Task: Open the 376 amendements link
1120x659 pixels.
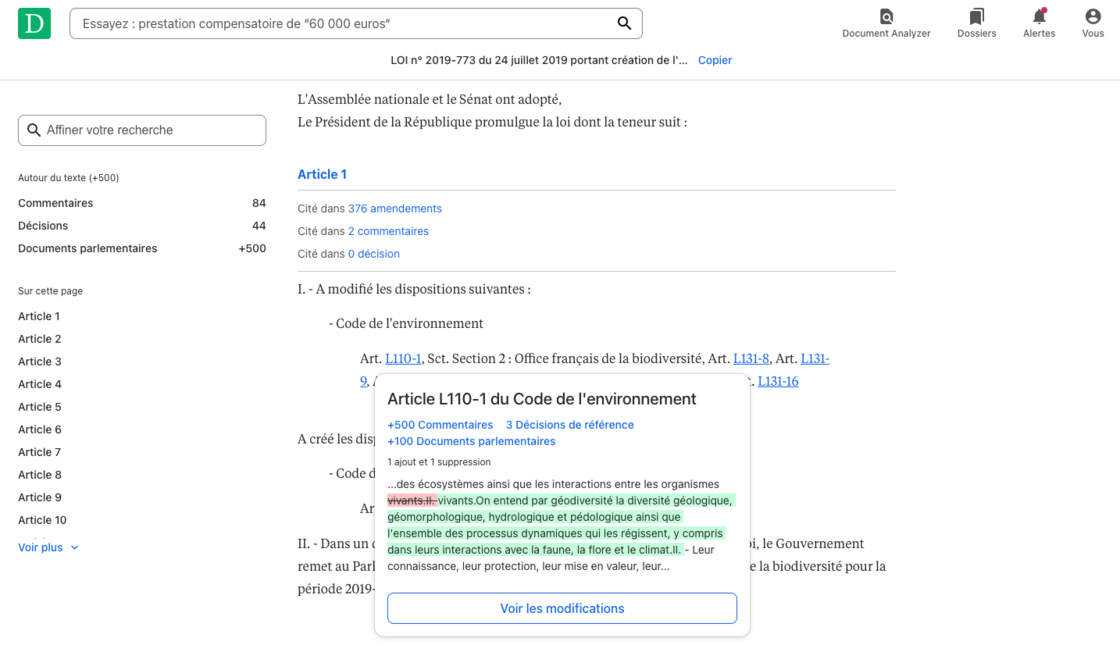Action: point(394,208)
